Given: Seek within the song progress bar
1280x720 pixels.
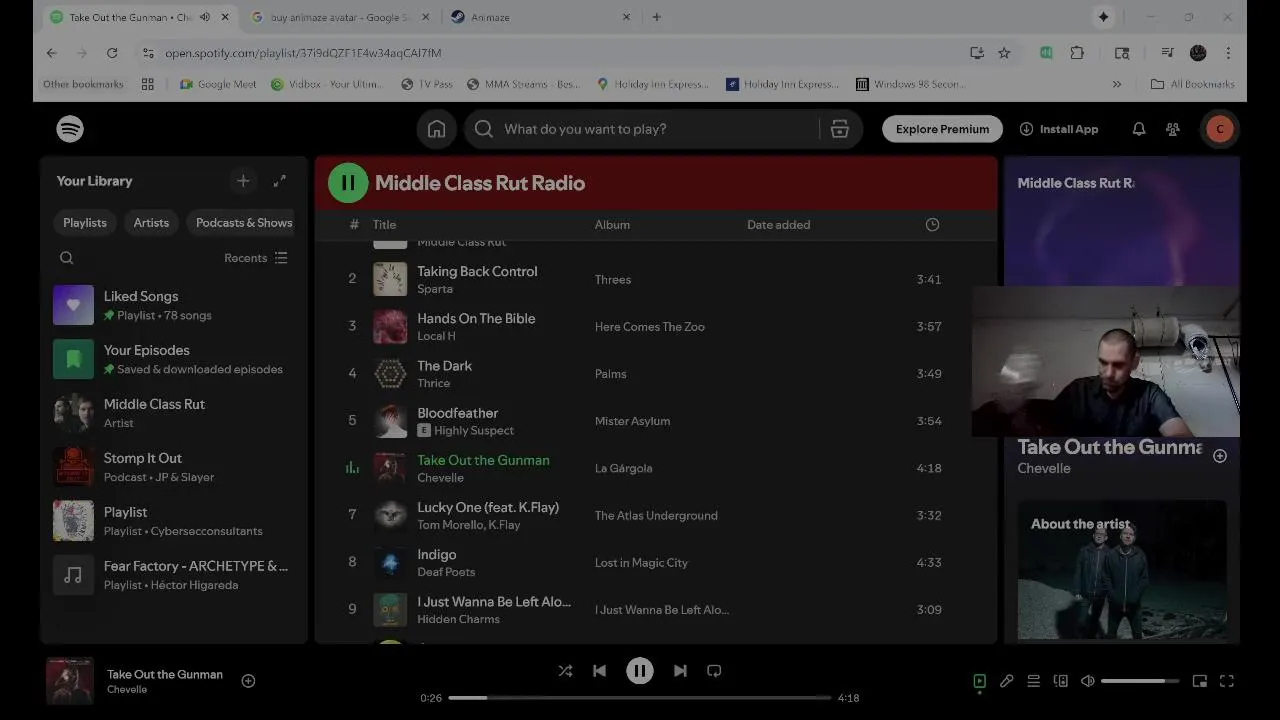Looking at the screenshot, I should [x=639, y=698].
